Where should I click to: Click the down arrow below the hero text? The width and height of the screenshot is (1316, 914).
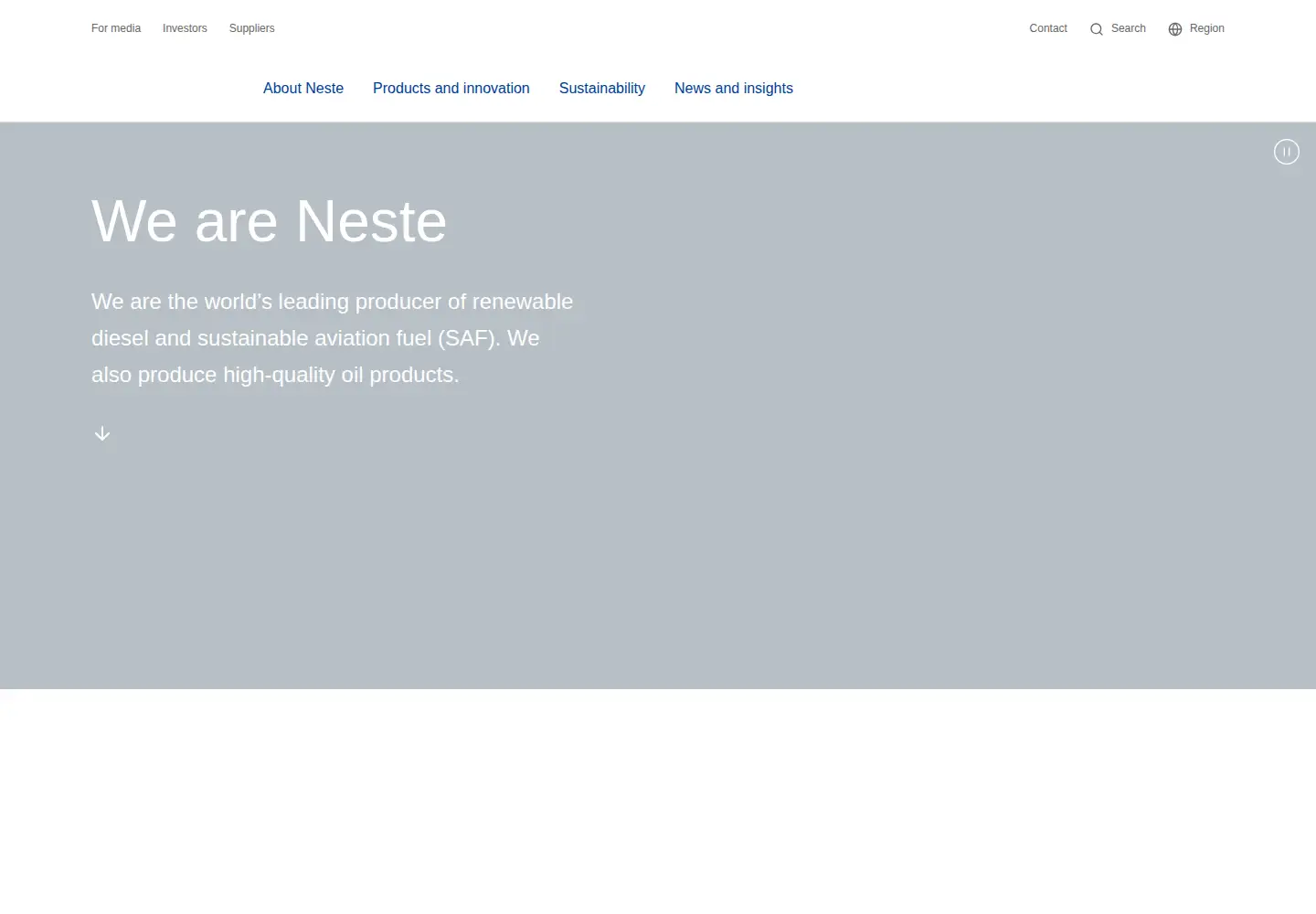point(102,433)
